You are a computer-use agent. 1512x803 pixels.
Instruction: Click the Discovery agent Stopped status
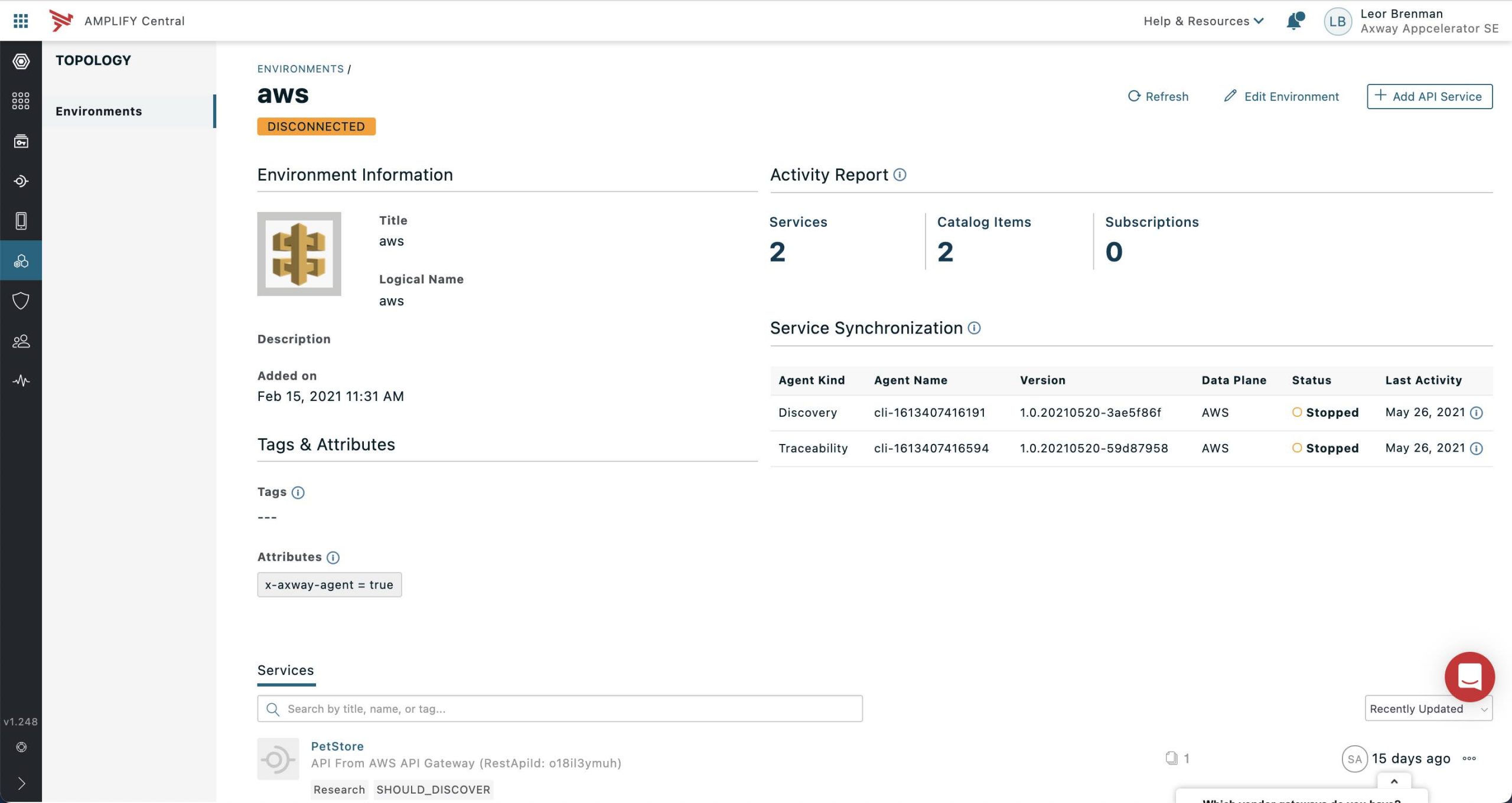pos(1325,413)
